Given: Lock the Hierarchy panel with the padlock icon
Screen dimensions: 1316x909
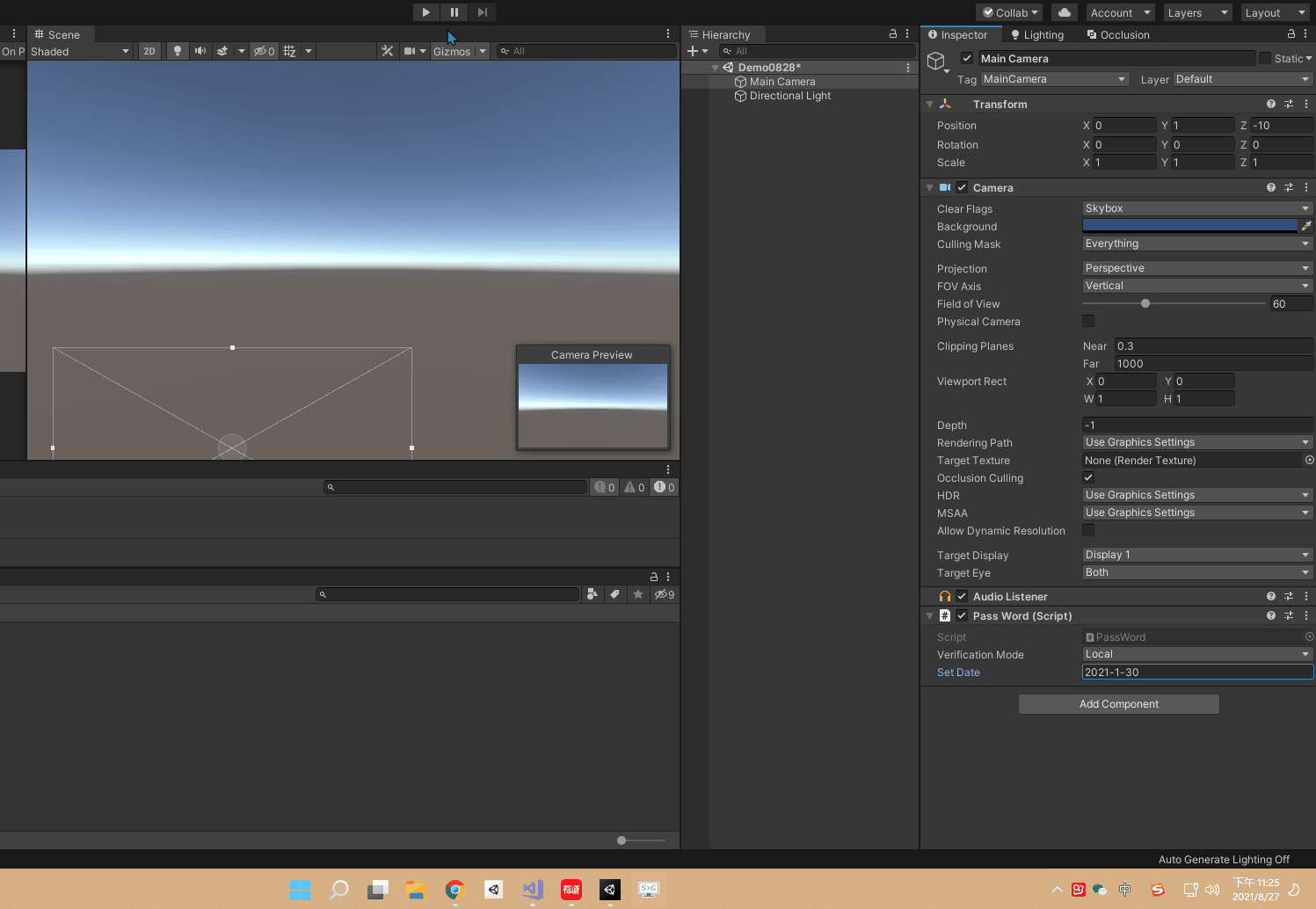Looking at the screenshot, I should (893, 33).
